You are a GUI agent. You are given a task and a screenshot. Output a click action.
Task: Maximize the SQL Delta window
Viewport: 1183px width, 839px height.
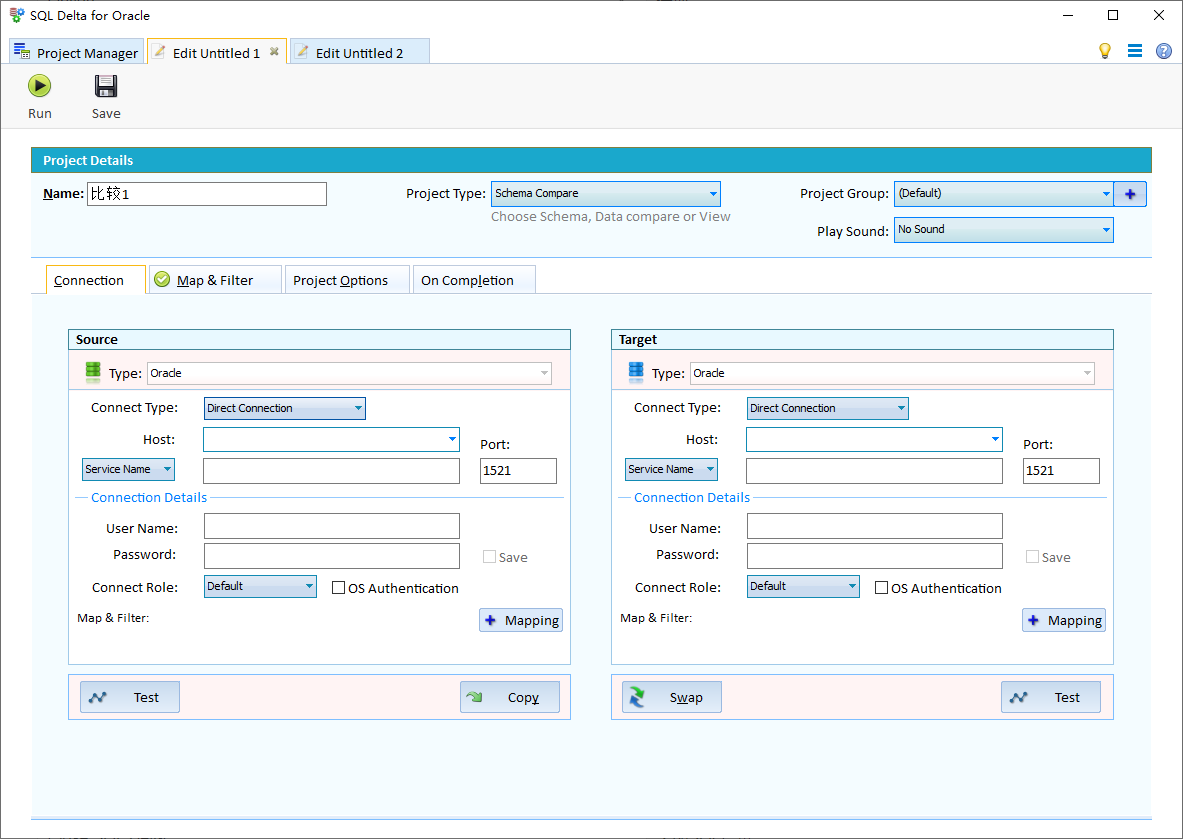(x=1113, y=15)
